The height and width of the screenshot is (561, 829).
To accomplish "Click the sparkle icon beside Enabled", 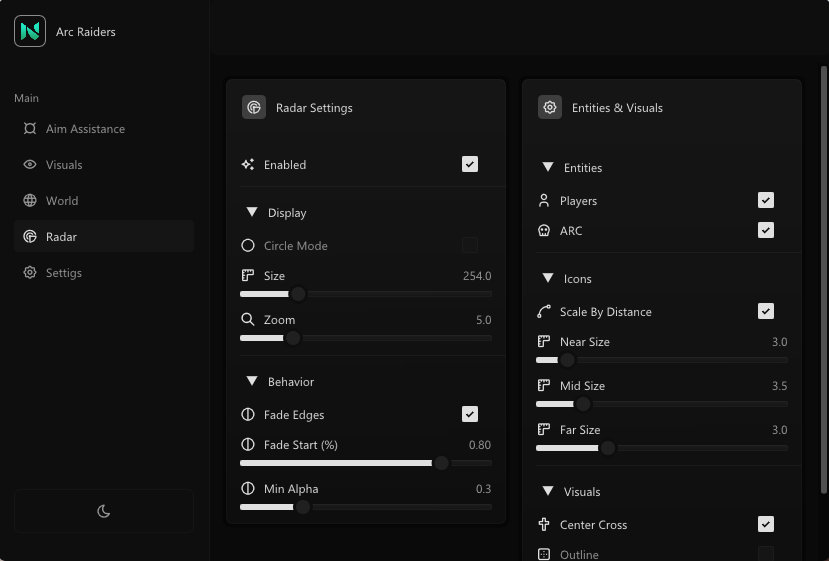I will tap(247, 164).
